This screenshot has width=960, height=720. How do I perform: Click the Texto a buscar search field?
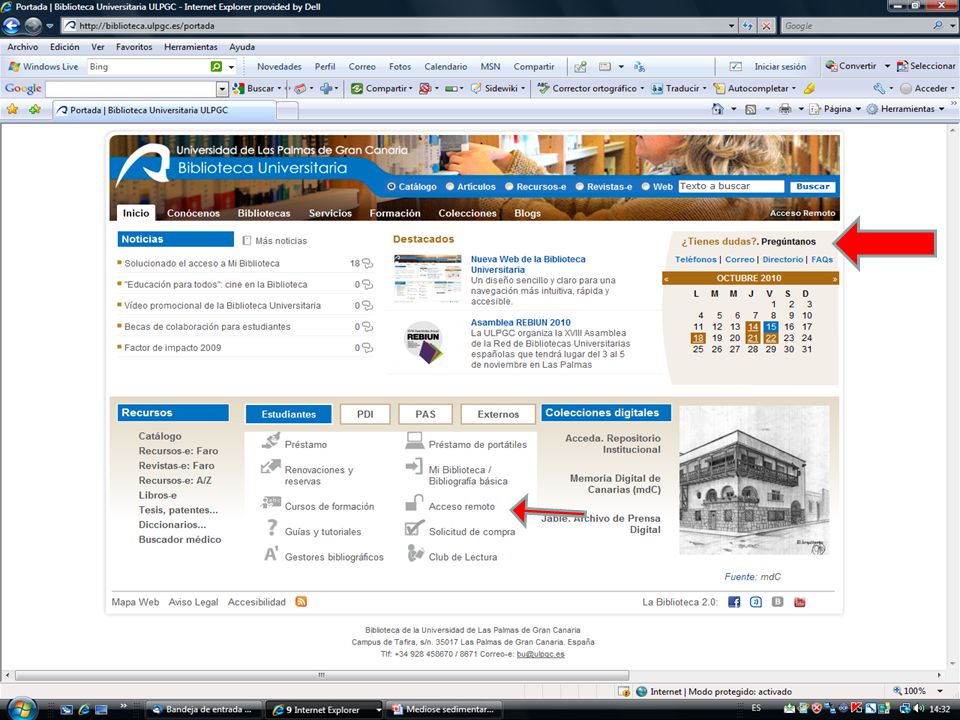[731, 186]
